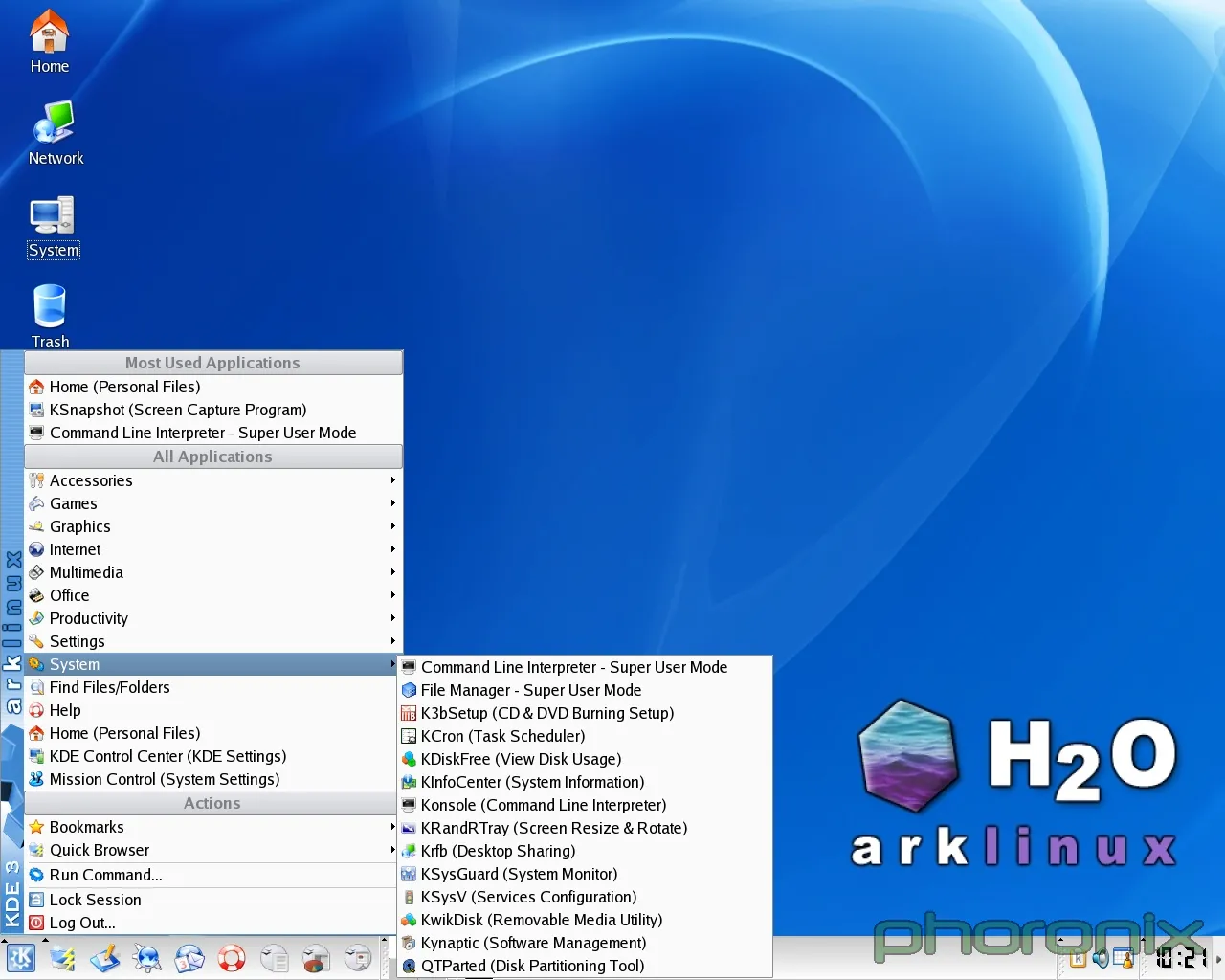Screen dimensions: 1225x980
Task: Expand the Office submenu
Action: pyautogui.click(x=213, y=595)
